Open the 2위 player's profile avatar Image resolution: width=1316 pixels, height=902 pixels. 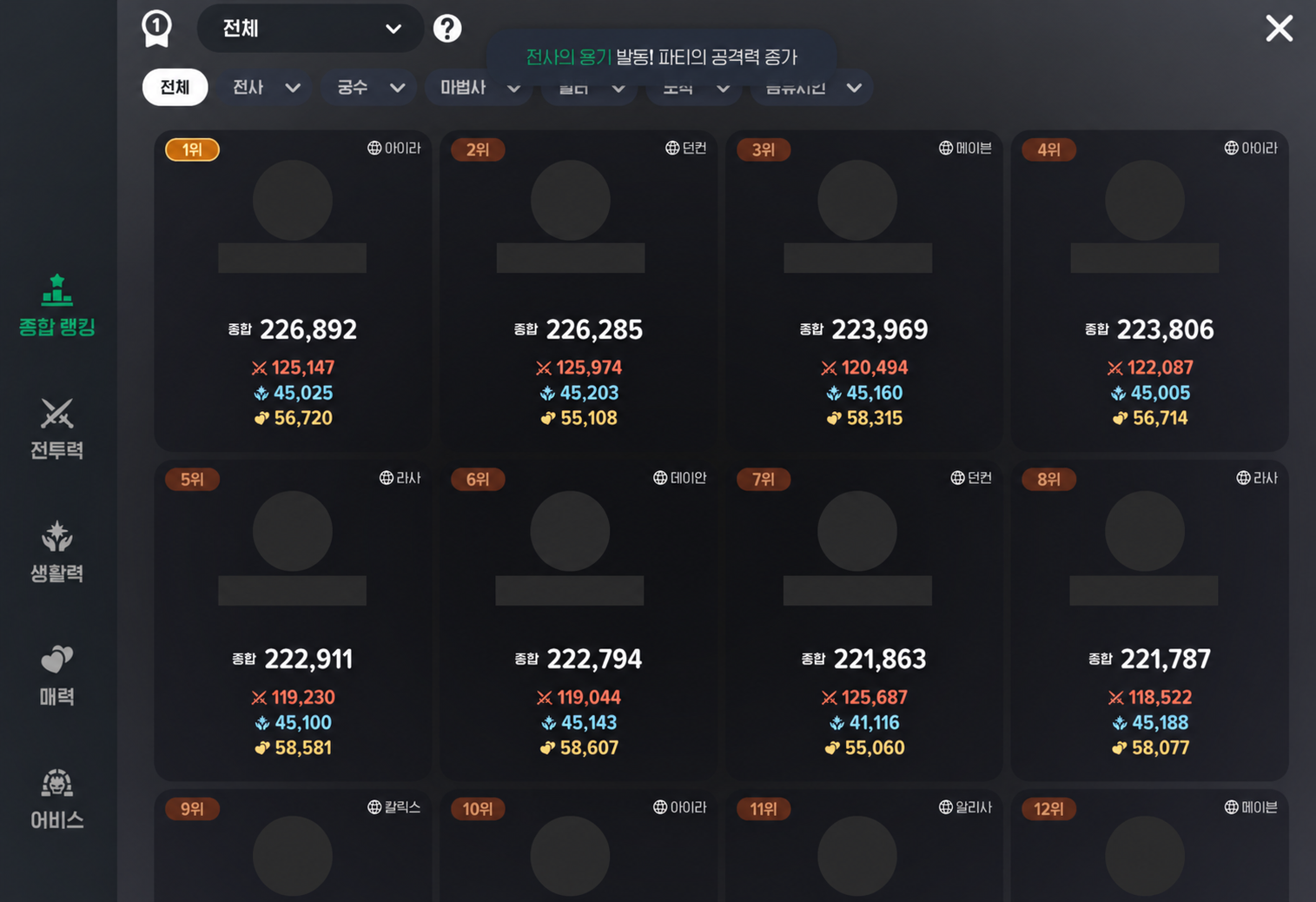click(x=571, y=201)
